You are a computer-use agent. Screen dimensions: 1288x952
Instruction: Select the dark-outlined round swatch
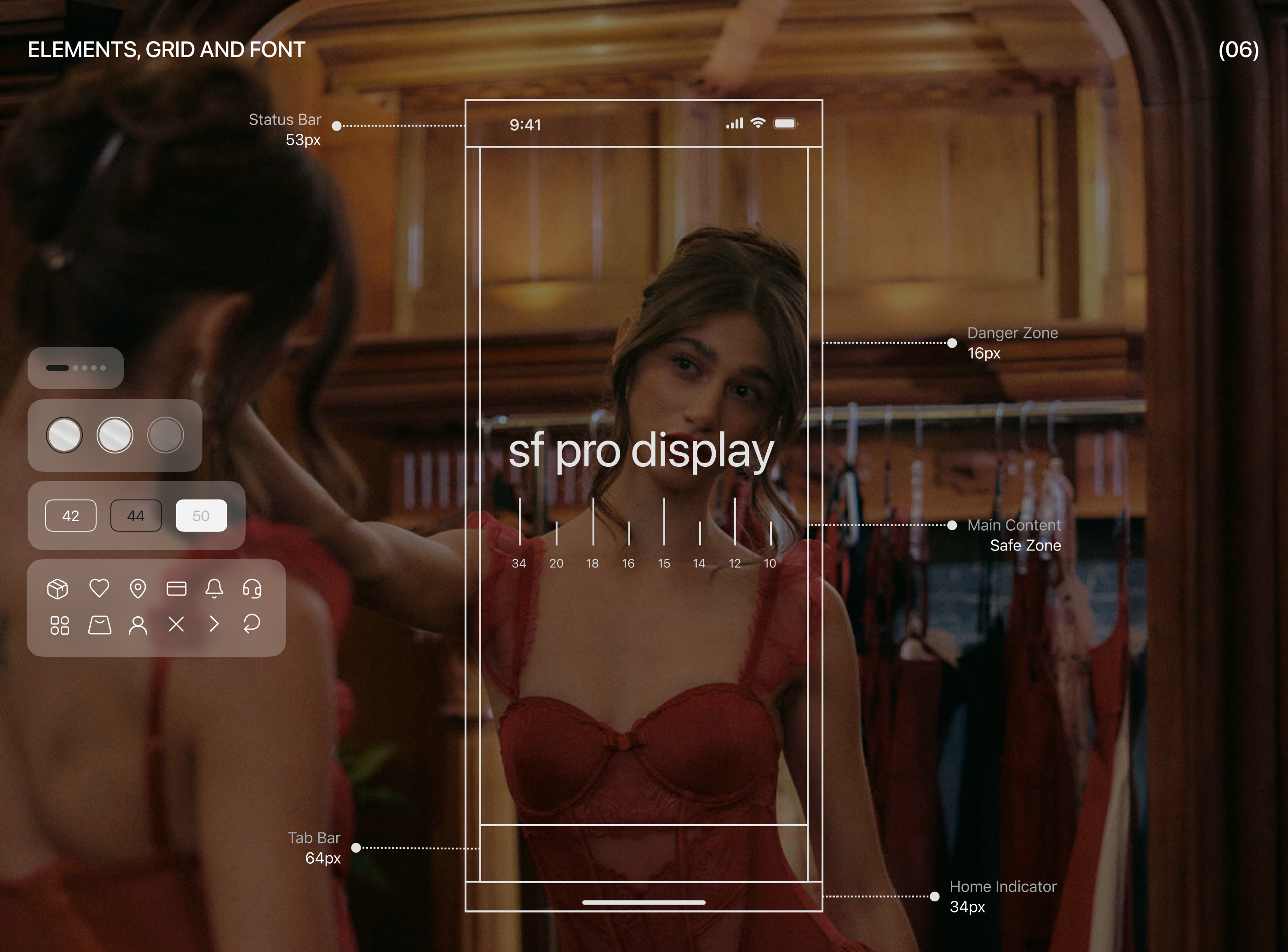click(64, 435)
